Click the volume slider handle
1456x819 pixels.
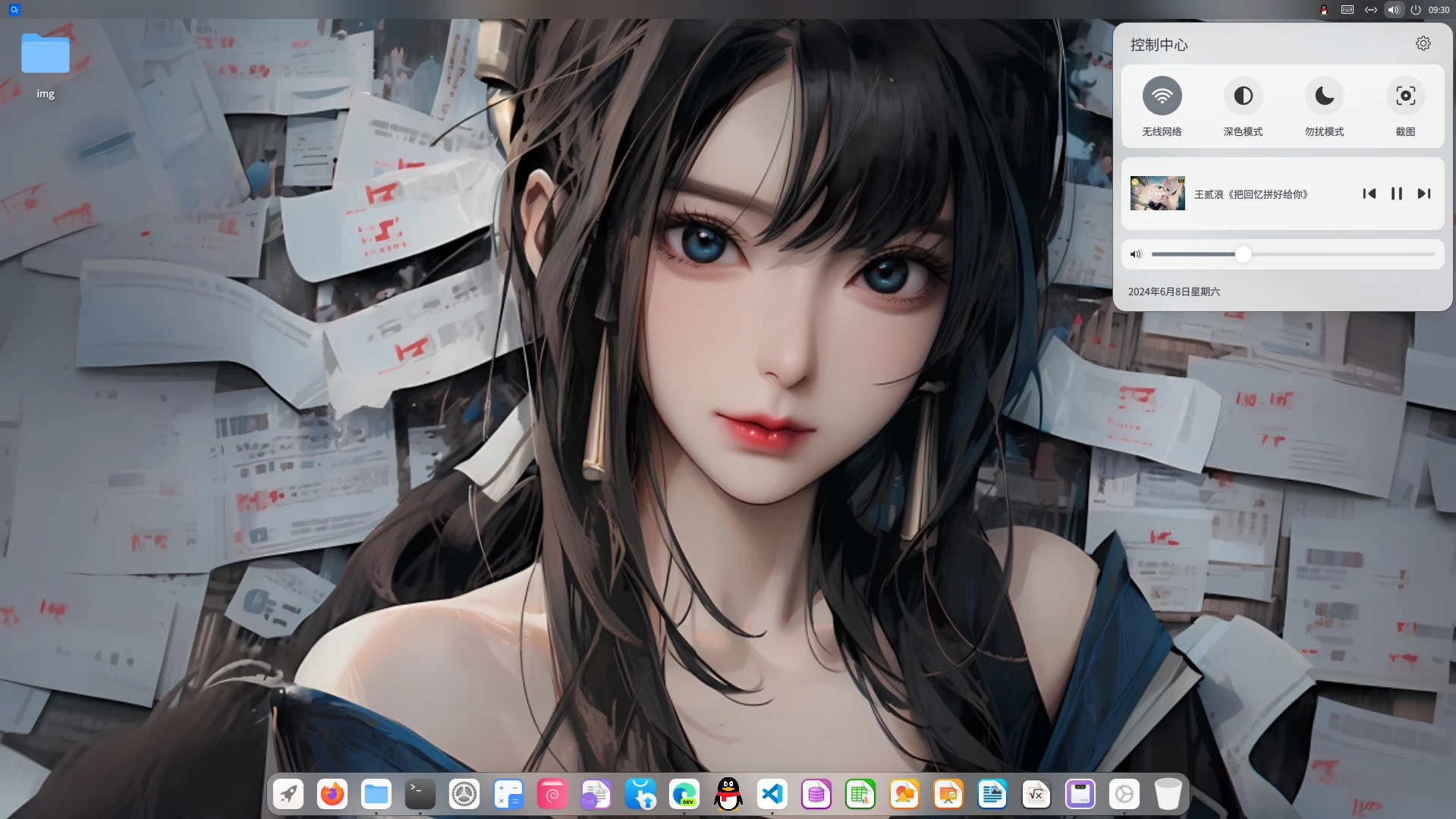(x=1242, y=254)
